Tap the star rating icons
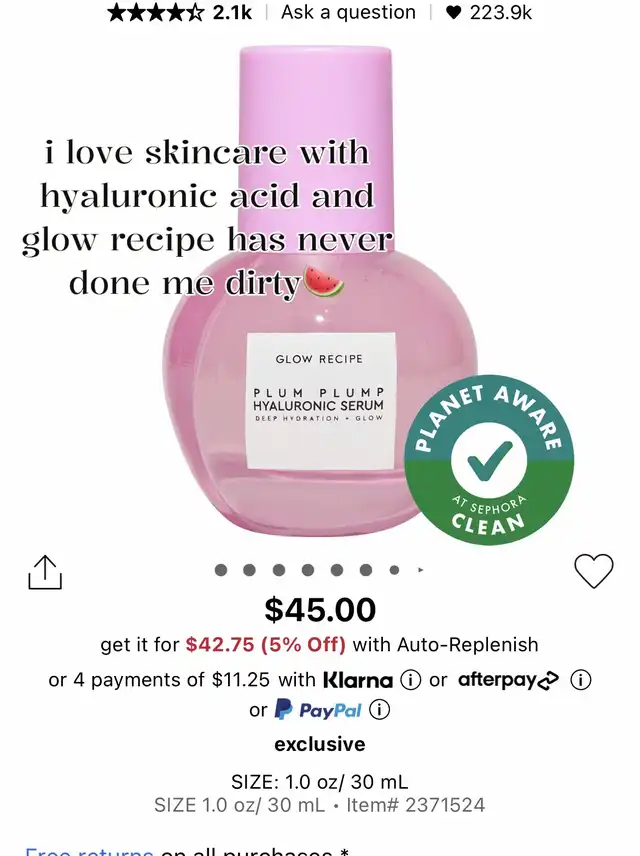This screenshot has height=856, width=640. coord(157,12)
